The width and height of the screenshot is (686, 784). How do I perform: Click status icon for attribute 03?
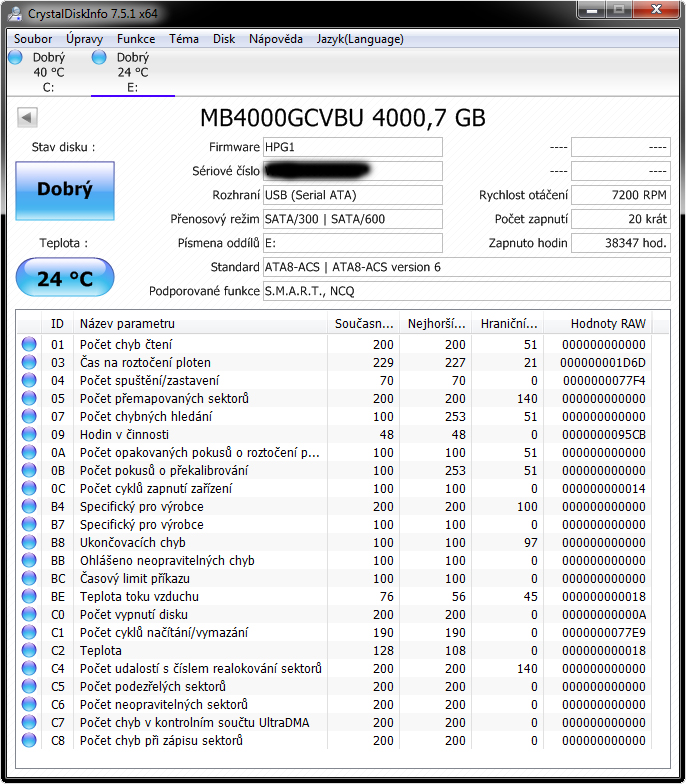pyautogui.click(x=29, y=362)
